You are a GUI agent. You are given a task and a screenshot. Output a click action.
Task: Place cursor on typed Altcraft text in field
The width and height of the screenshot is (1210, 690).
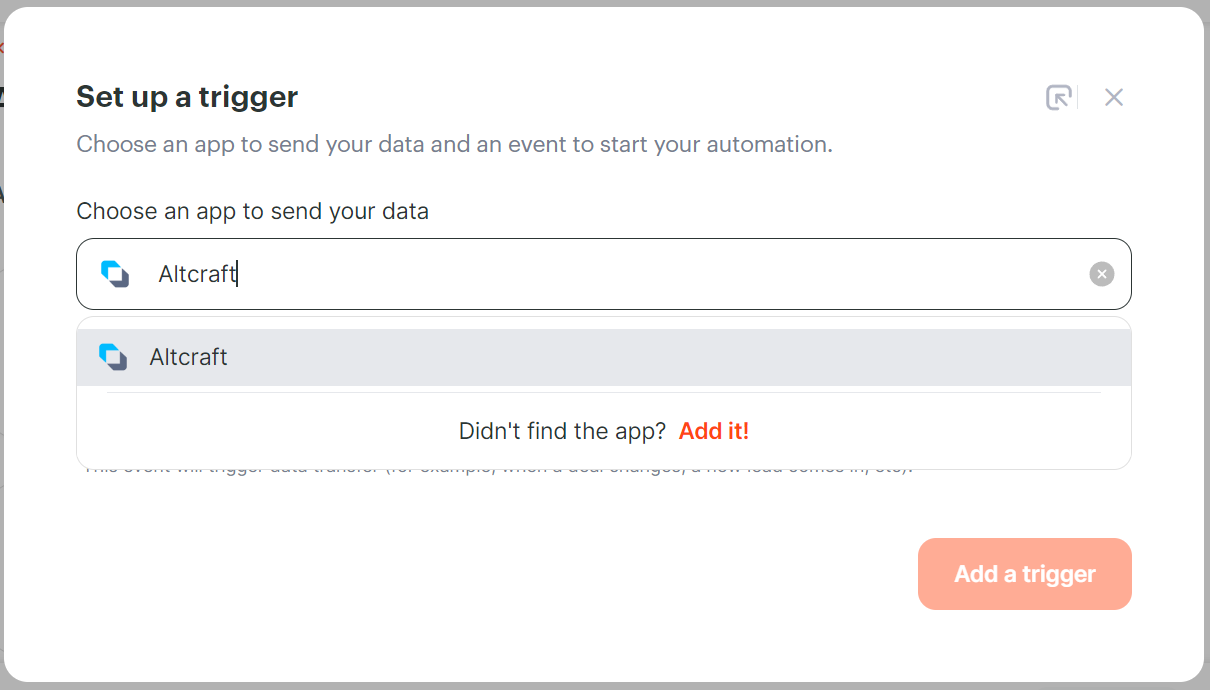pos(197,274)
